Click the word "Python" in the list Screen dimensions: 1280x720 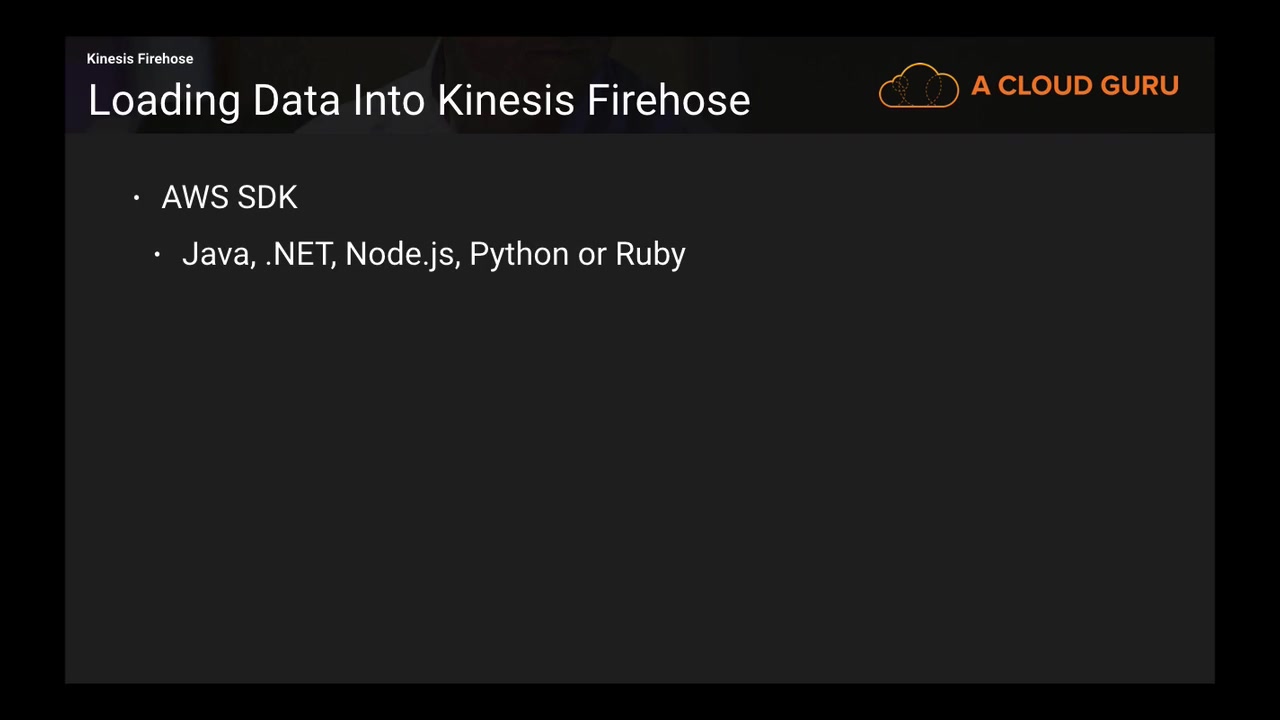coord(519,254)
